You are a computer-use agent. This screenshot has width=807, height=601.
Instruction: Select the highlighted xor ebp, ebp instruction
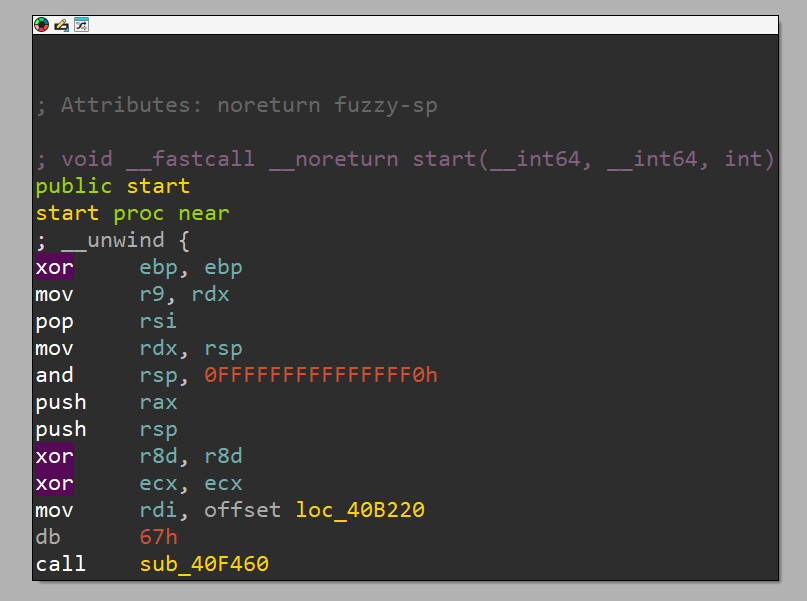[54, 267]
